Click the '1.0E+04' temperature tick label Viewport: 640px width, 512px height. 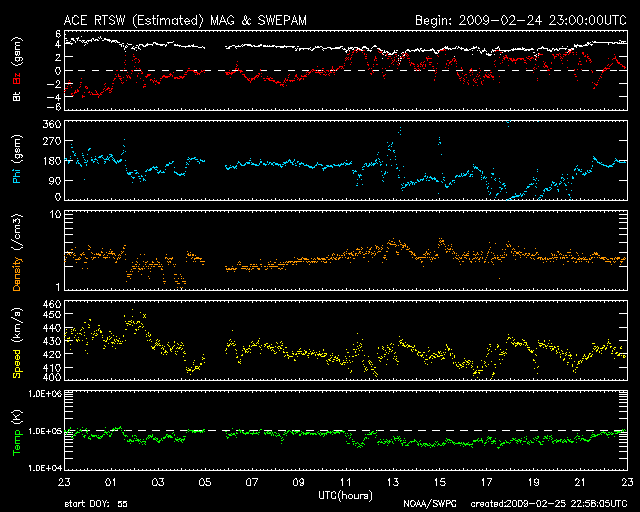tap(45, 468)
